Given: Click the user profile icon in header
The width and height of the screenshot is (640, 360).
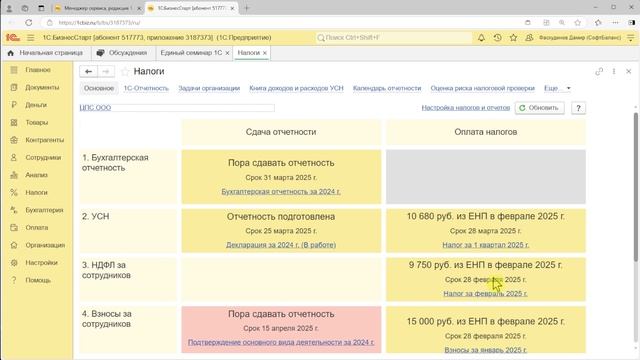Looking at the screenshot, I should point(529,38).
